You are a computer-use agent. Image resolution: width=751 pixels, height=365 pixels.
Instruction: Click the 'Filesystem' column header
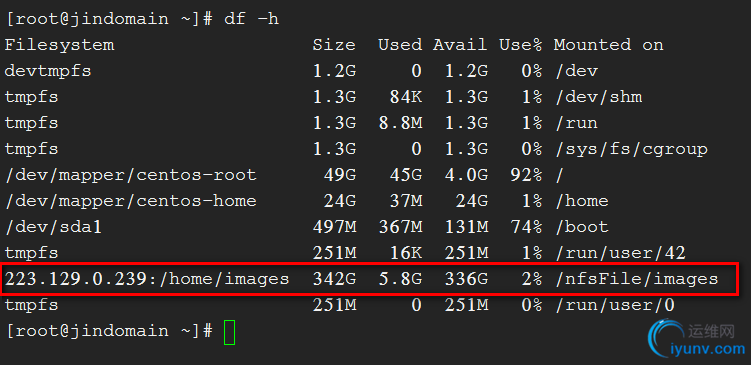[59, 46]
